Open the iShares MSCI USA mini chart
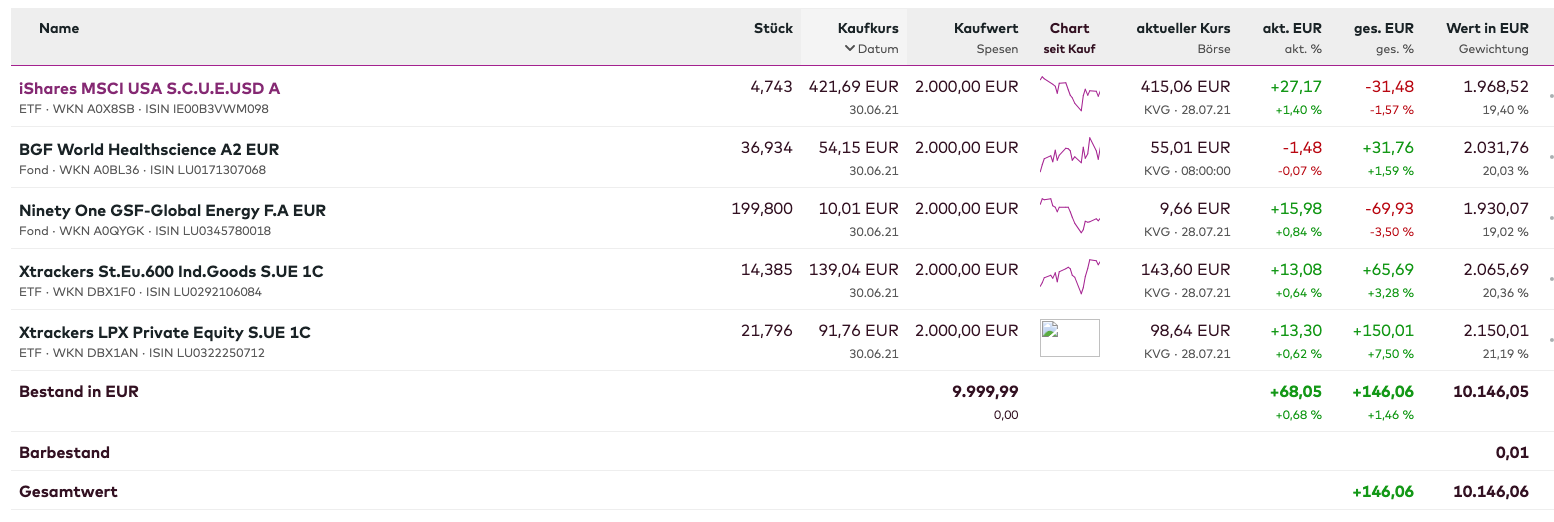The width and height of the screenshot is (1554, 522). click(x=1069, y=93)
